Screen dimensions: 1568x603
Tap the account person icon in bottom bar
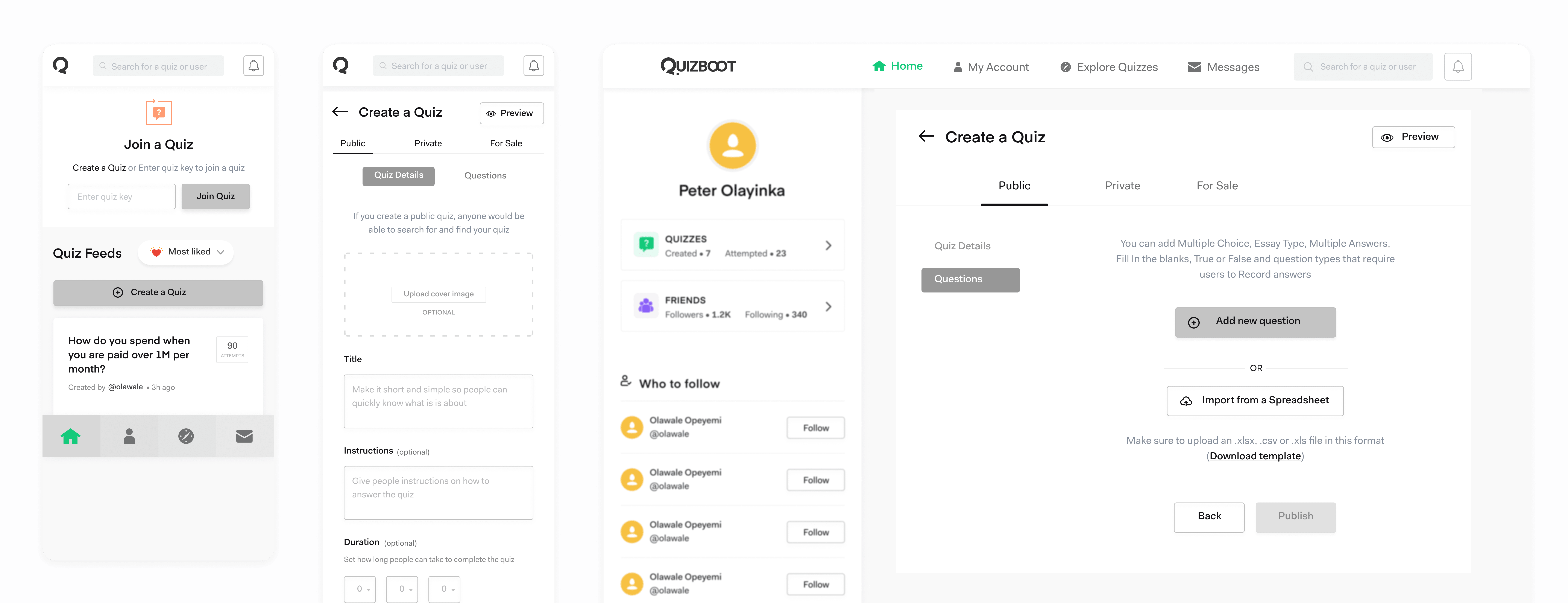point(129,436)
